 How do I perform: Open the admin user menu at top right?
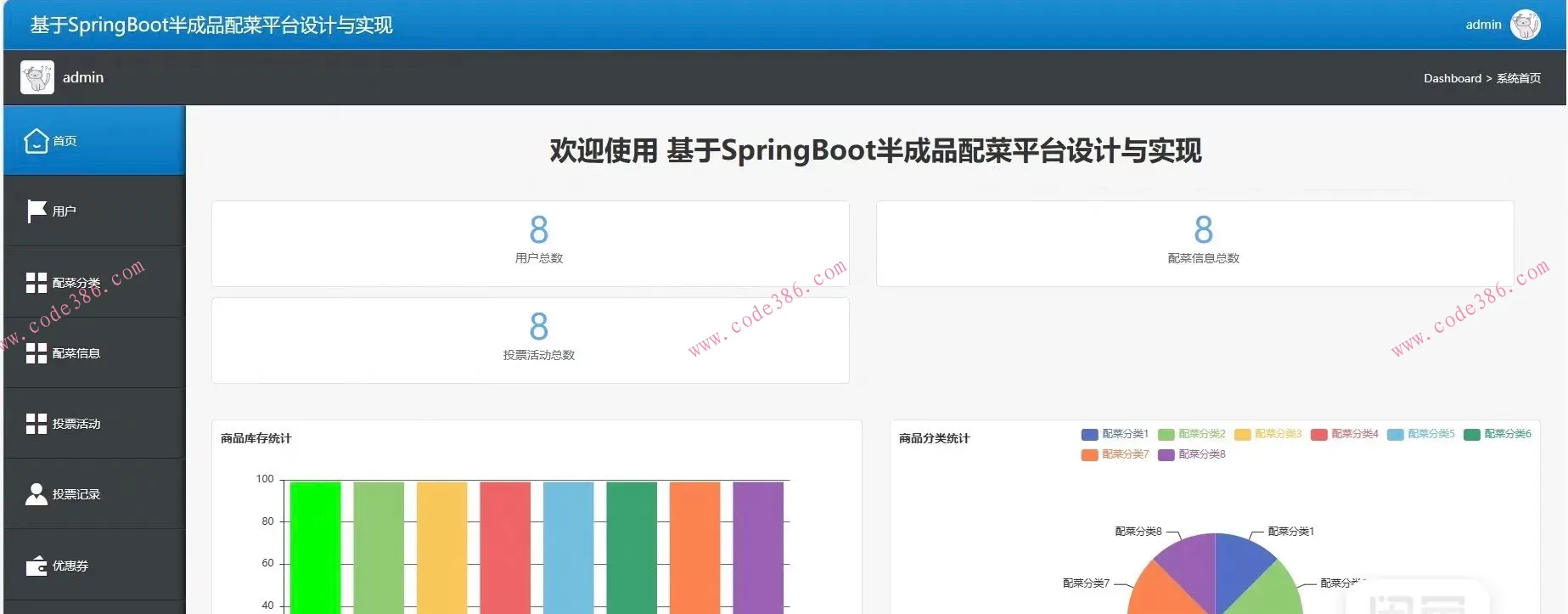point(1483,25)
